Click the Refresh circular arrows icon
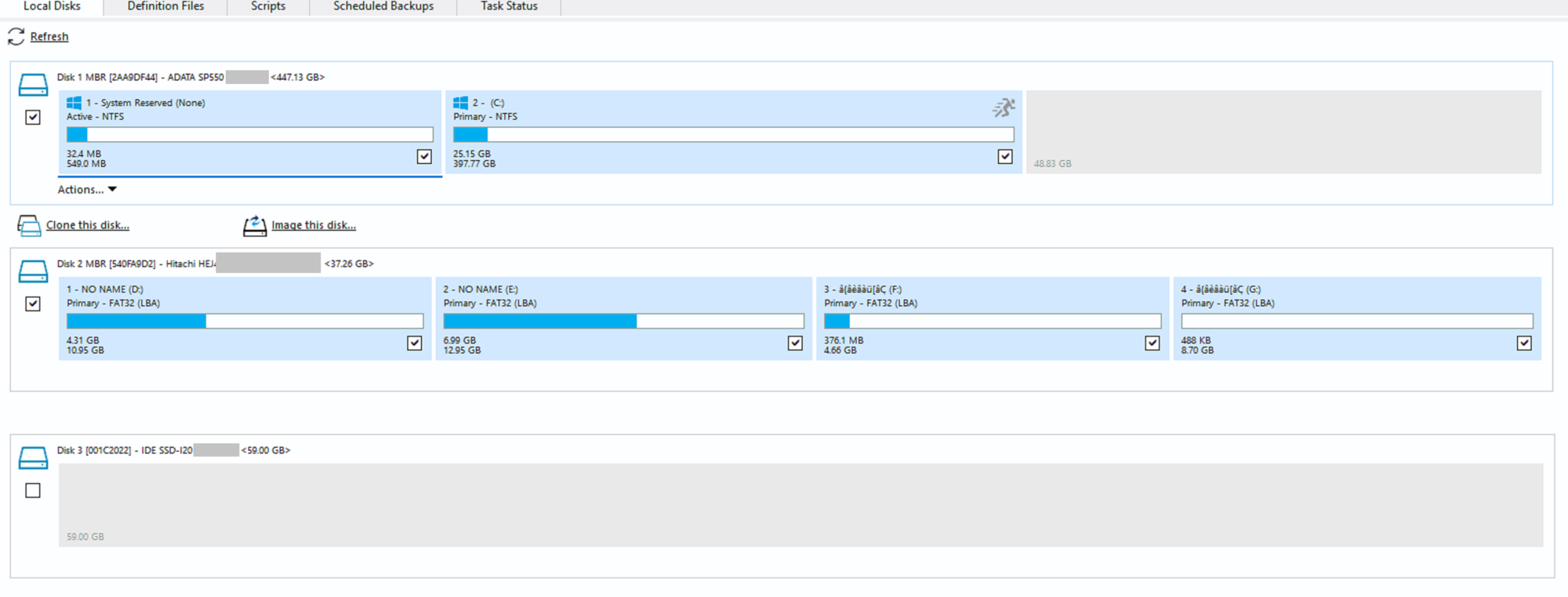This screenshot has height=597, width=1568. tap(16, 37)
